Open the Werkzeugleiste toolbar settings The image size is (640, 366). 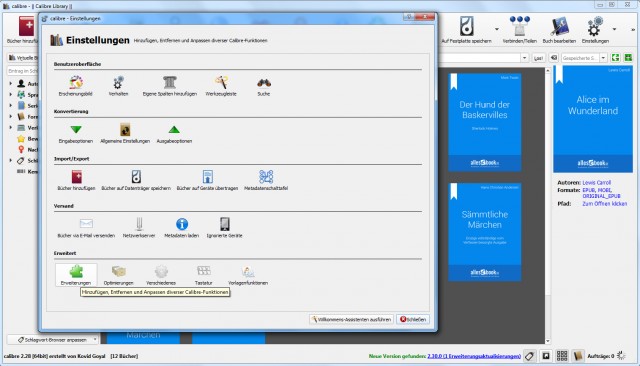tap(221, 86)
